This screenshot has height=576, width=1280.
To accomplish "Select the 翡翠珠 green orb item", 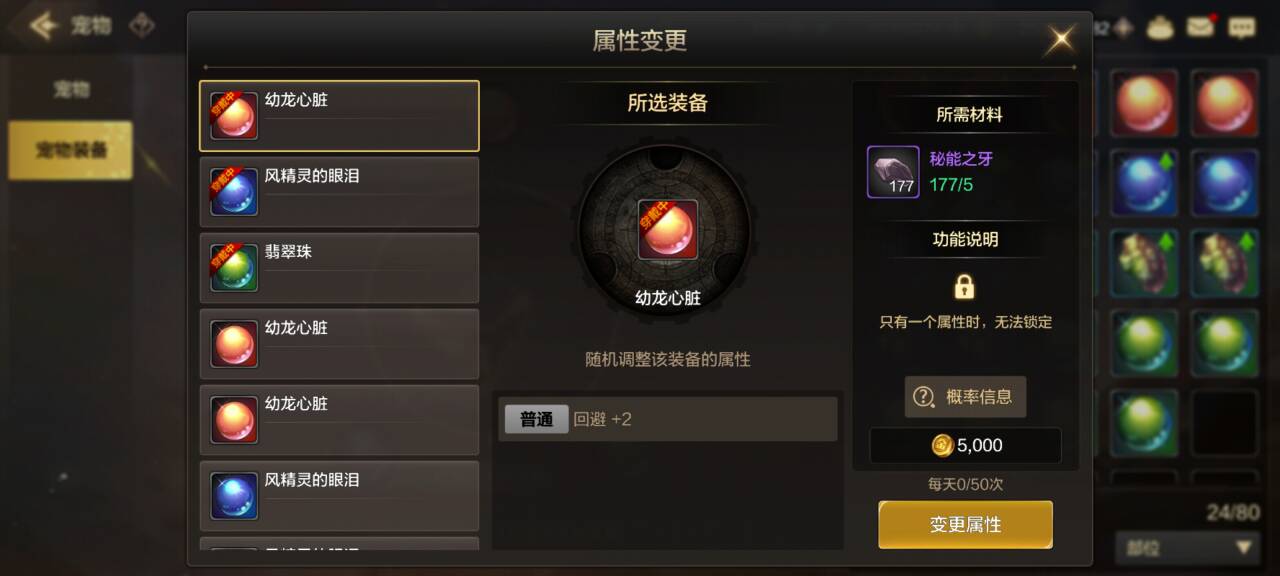I will coord(339,268).
